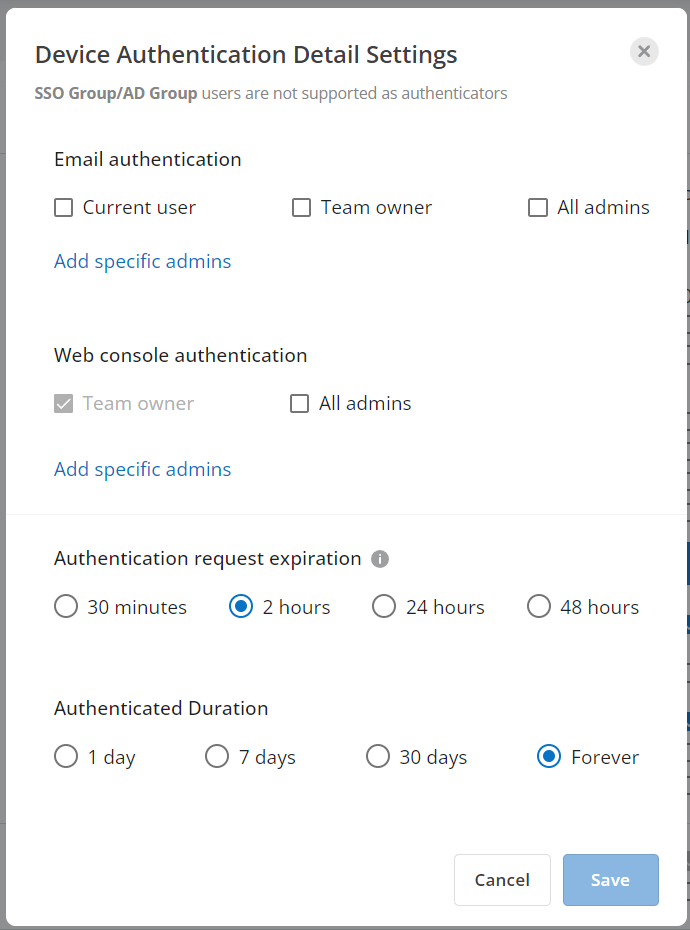The image size is (690, 930).
Task: Select 7 days authenticated duration
Action: (217, 757)
